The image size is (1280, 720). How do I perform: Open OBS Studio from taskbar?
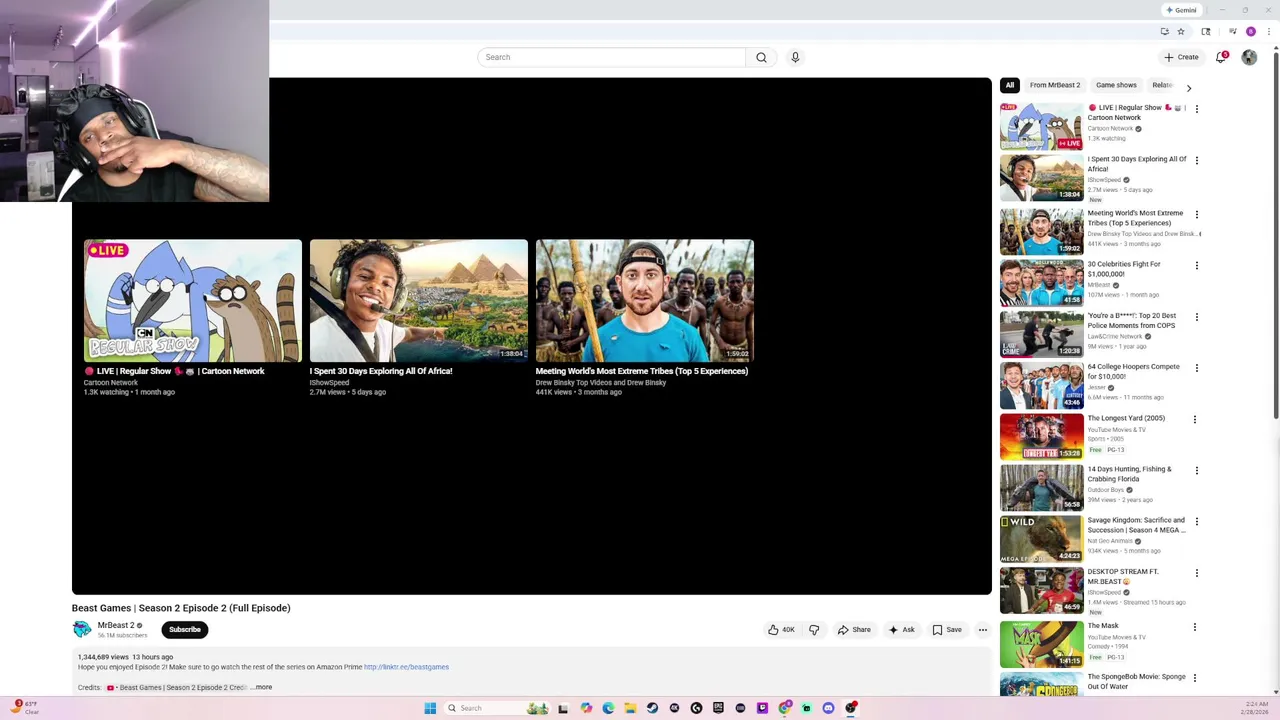850,708
